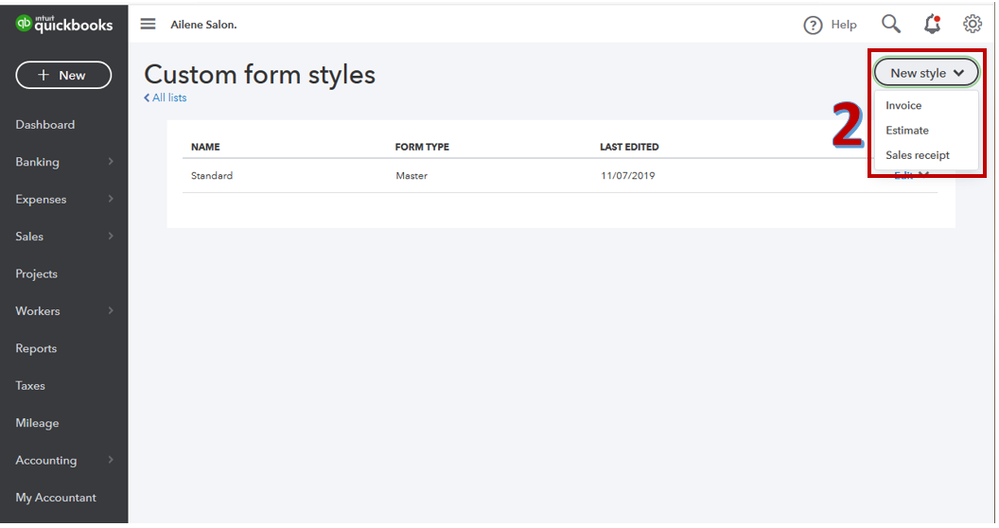The image size is (999, 528).
Task: Open Dashboard in the sidebar
Action: [x=45, y=125]
